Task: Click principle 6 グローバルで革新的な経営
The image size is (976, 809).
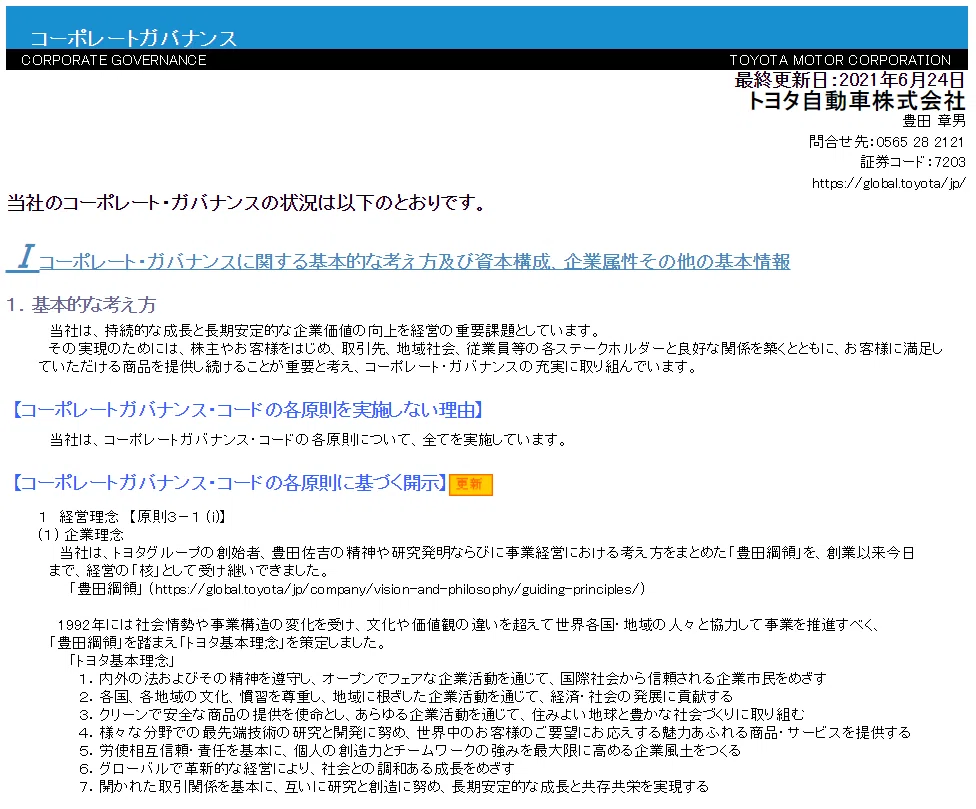Action: [x=297, y=769]
